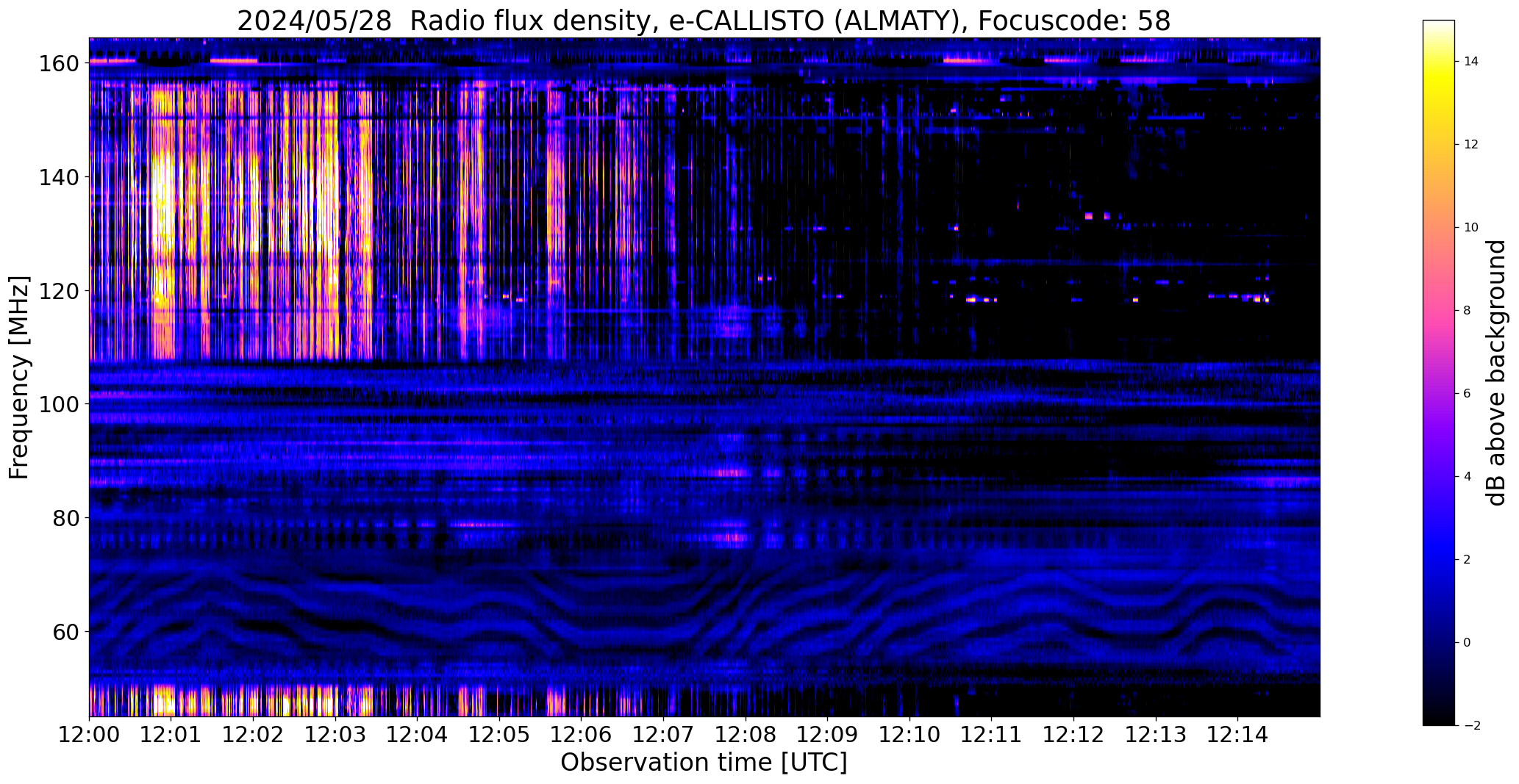Click the 12:10 time tick label
Viewport: 1519px width, 784px height.
coord(909,735)
